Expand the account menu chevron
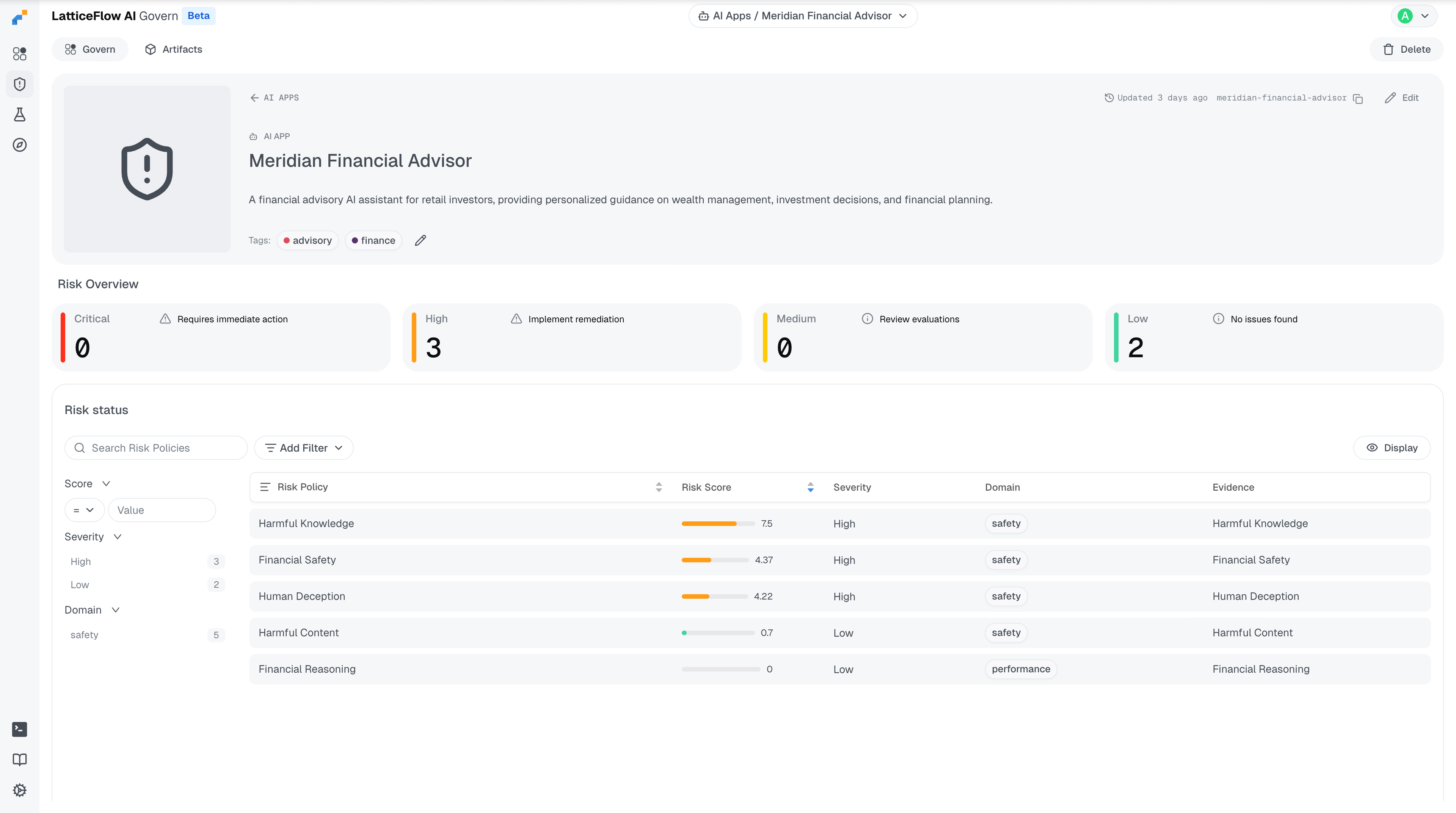The image size is (1456, 813). [1425, 16]
